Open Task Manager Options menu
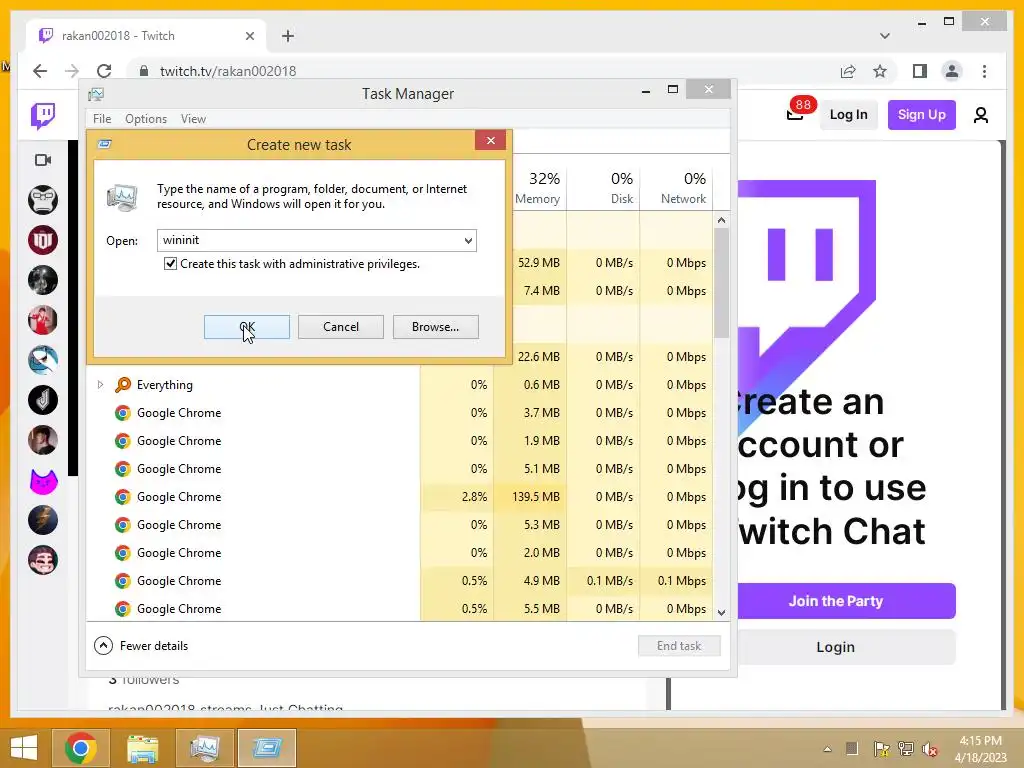The image size is (1024, 768). [146, 119]
